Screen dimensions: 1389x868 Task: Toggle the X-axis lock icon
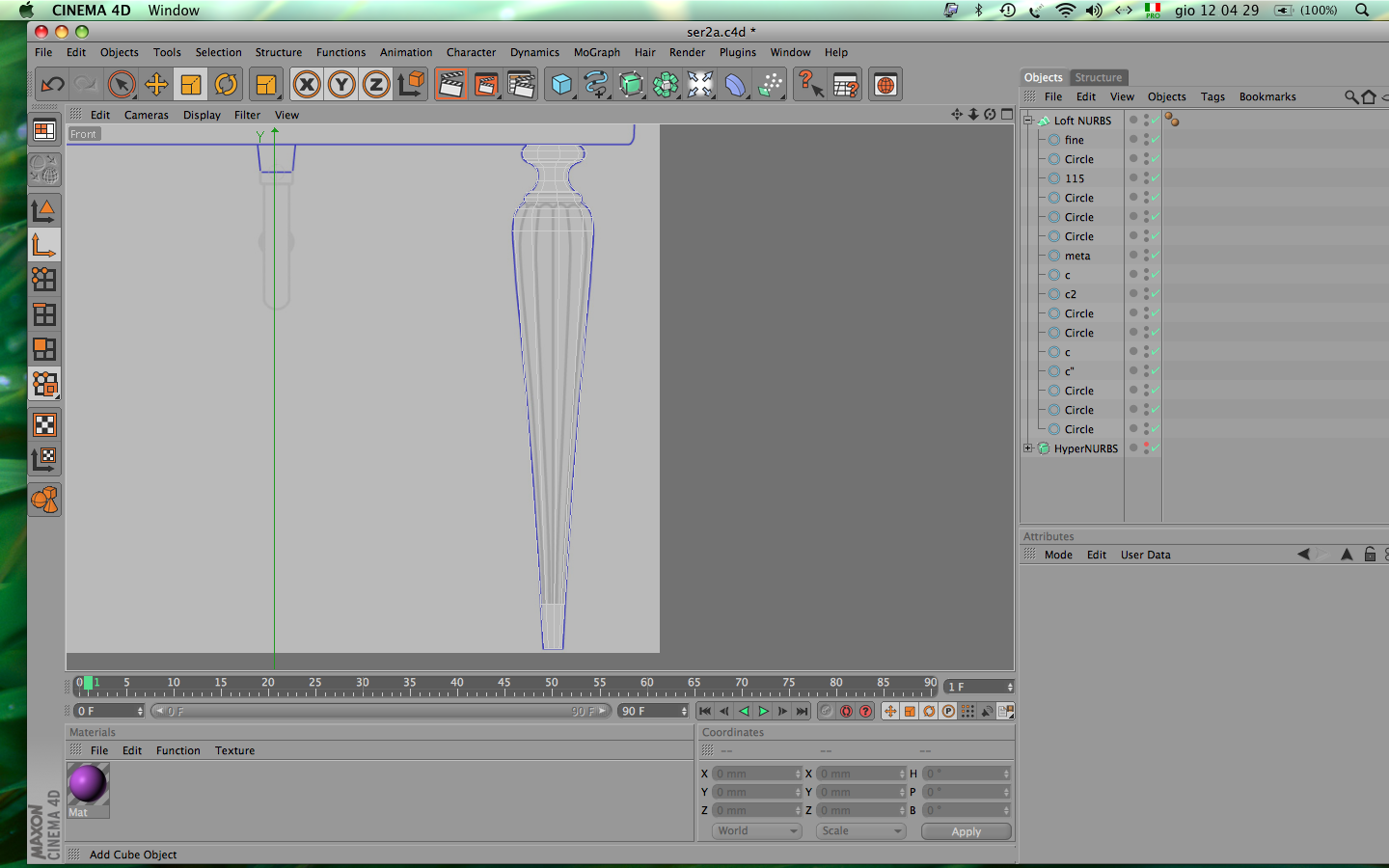point(307,85)
